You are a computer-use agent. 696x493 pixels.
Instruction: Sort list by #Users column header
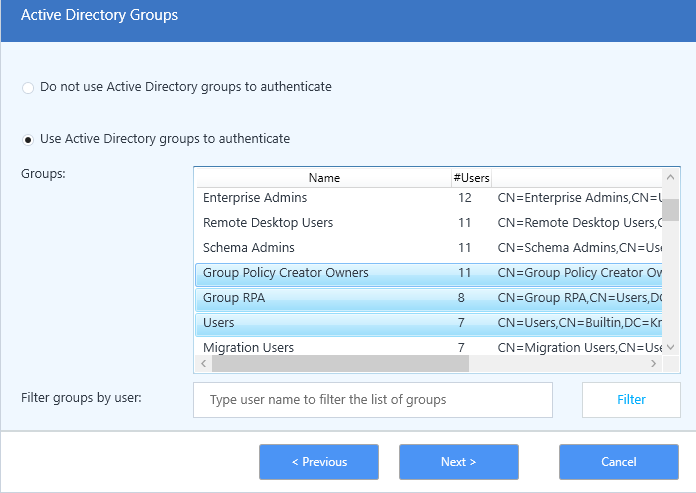(x=471, y=178)
